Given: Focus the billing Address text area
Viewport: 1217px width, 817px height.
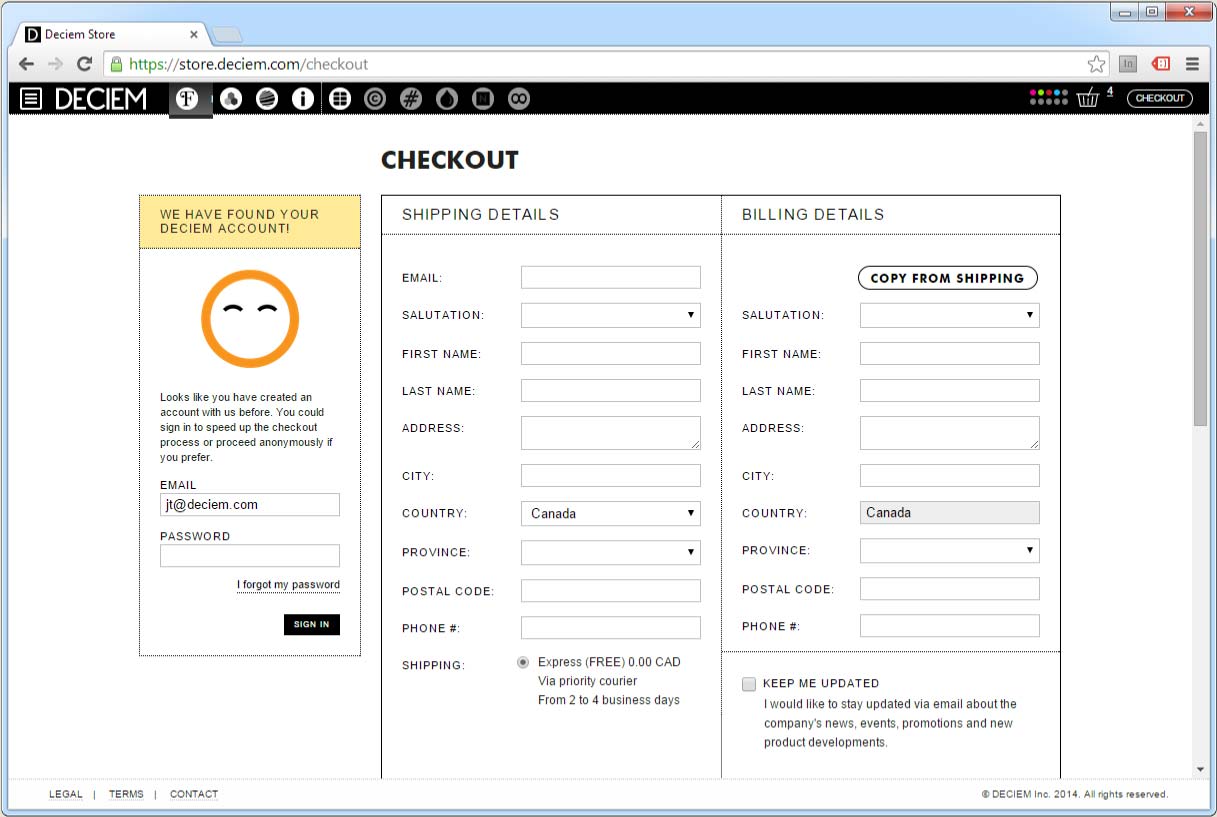Looking at the screenshot, I should 950,433.
